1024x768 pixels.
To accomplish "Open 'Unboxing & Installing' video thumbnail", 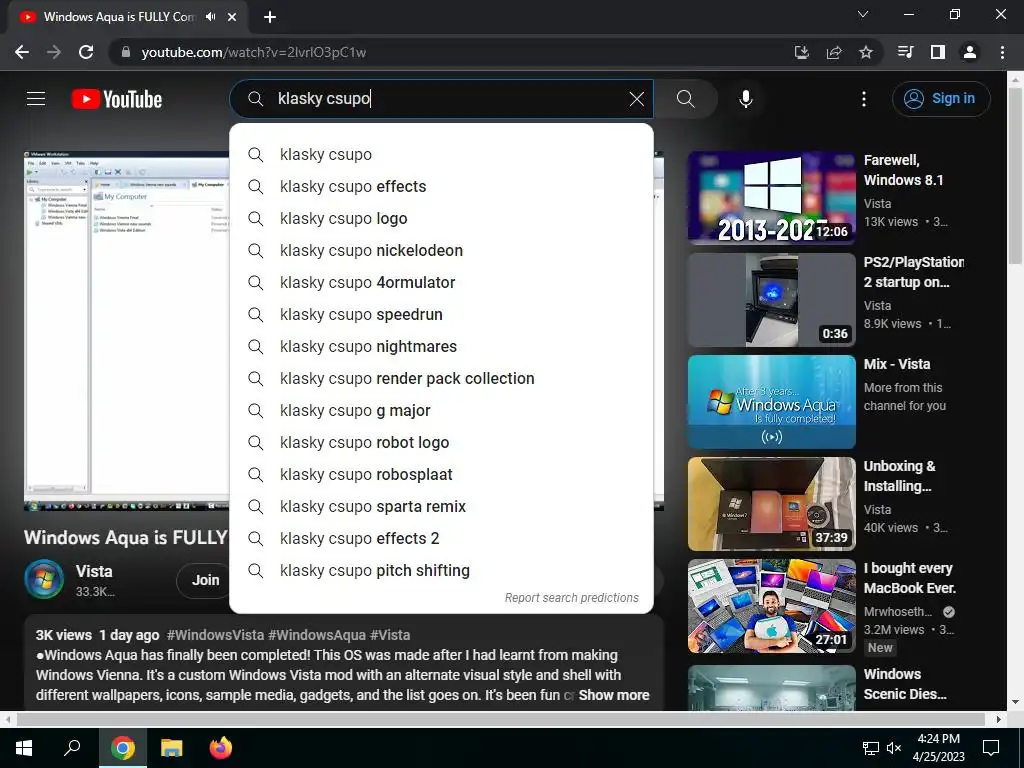I will 771,504.
